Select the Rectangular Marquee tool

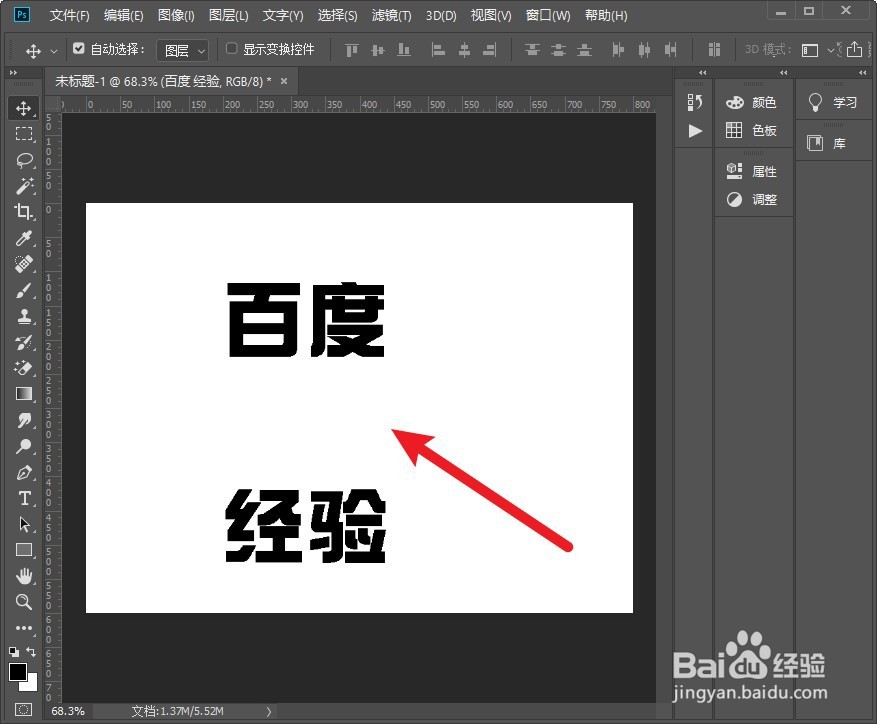pos(23,134)
